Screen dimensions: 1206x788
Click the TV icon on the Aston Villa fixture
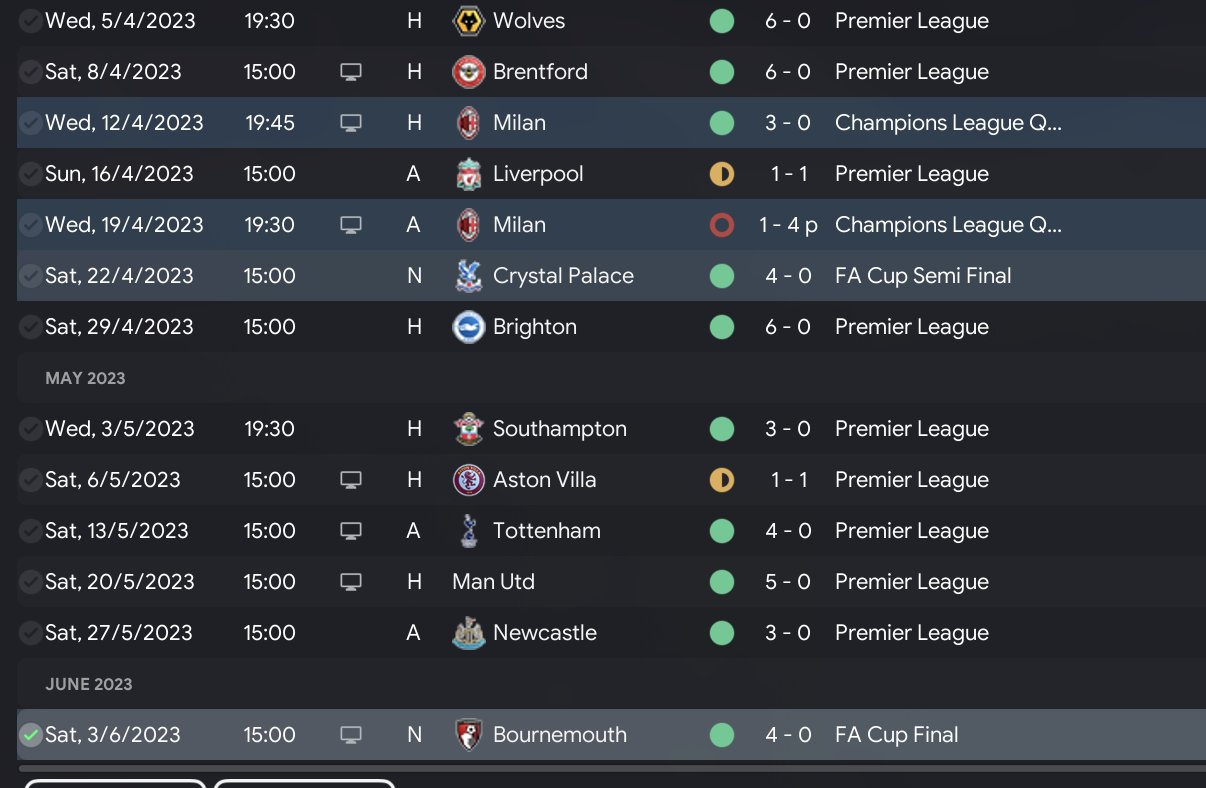pyautogui.click(x=350, y=480)
